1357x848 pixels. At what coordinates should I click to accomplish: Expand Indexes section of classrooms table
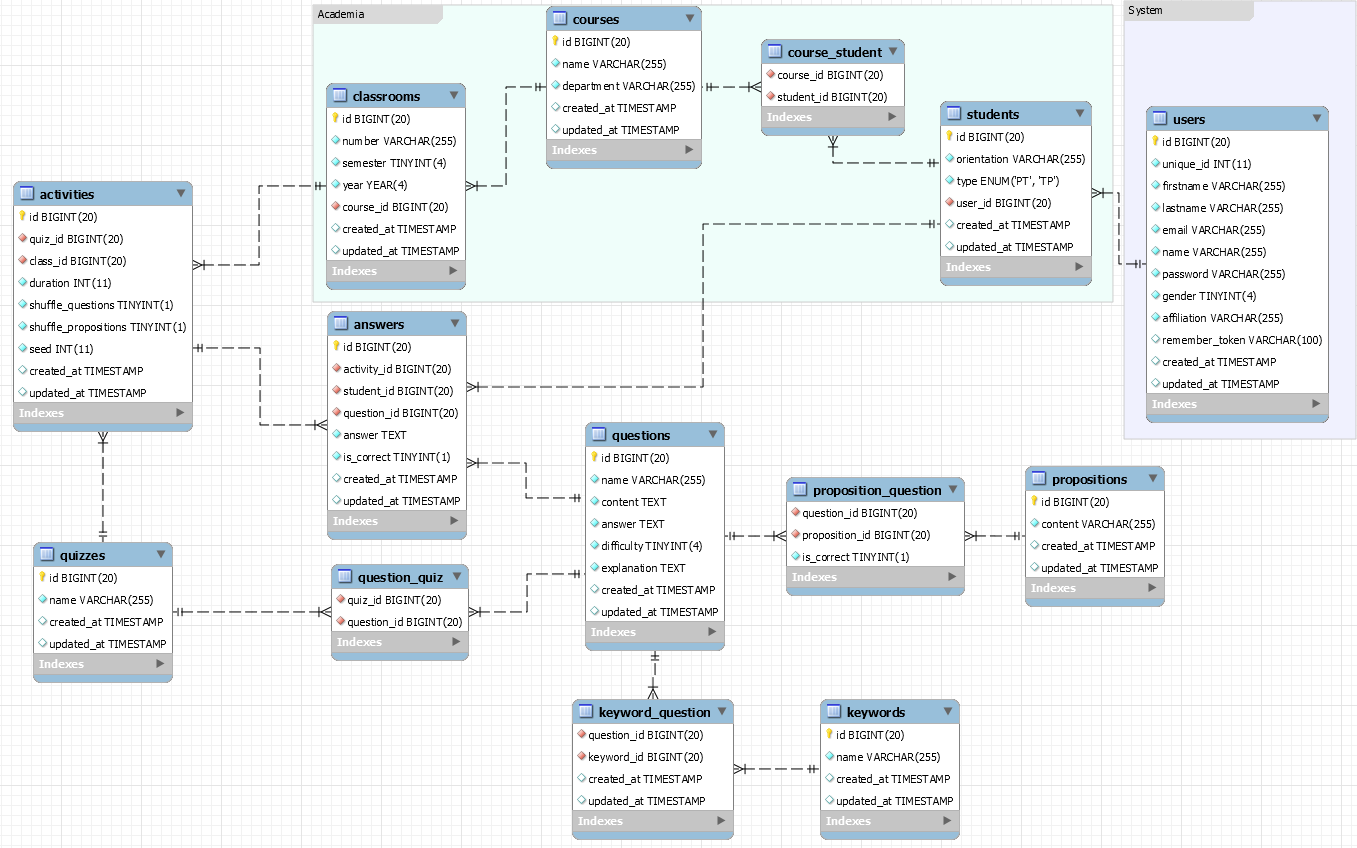click(453, 271)
